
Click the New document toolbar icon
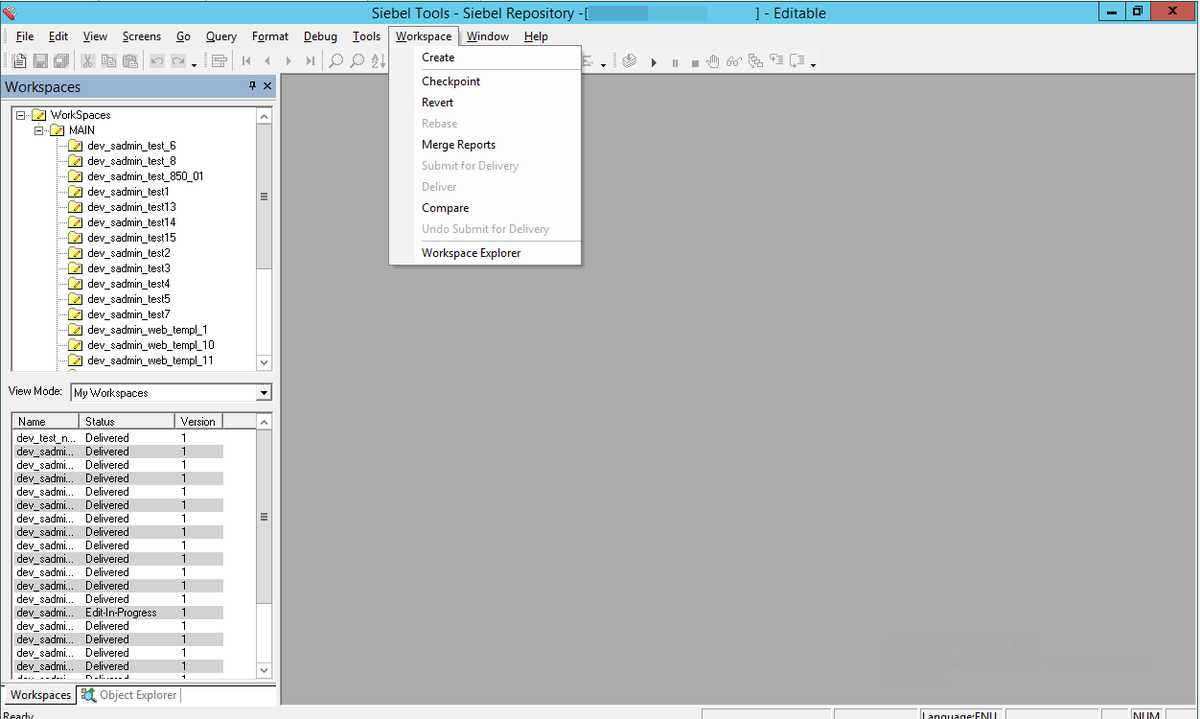point(19,62)
